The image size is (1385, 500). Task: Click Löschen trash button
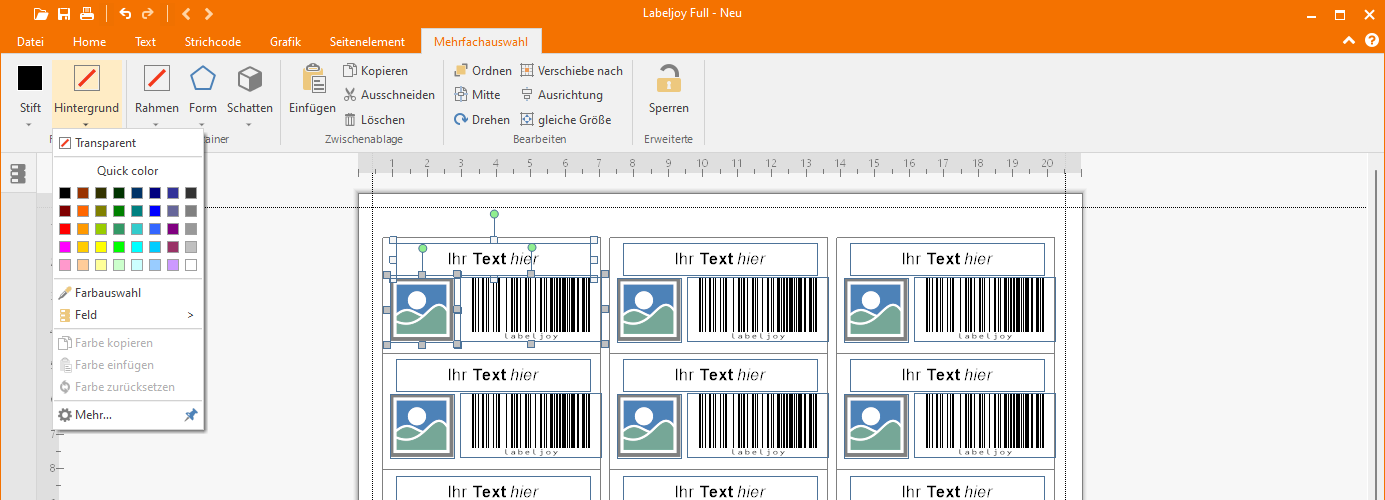(x=375, y=119)
